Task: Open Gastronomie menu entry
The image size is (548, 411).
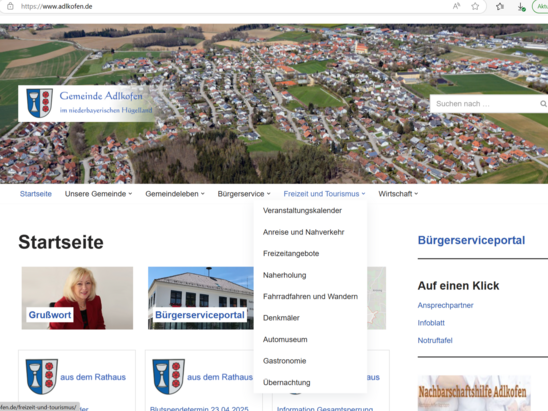Action: click(284, 361)
